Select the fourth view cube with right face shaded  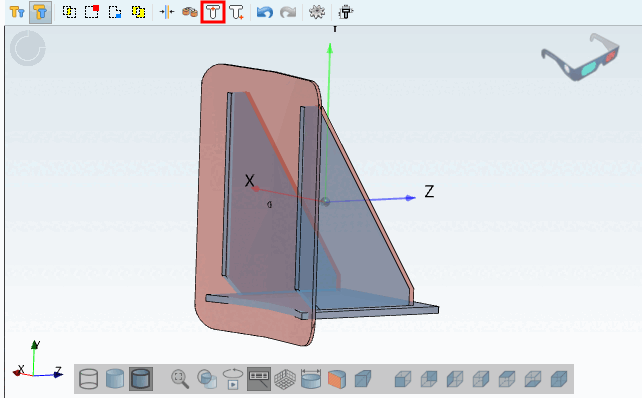pos(481,379)
